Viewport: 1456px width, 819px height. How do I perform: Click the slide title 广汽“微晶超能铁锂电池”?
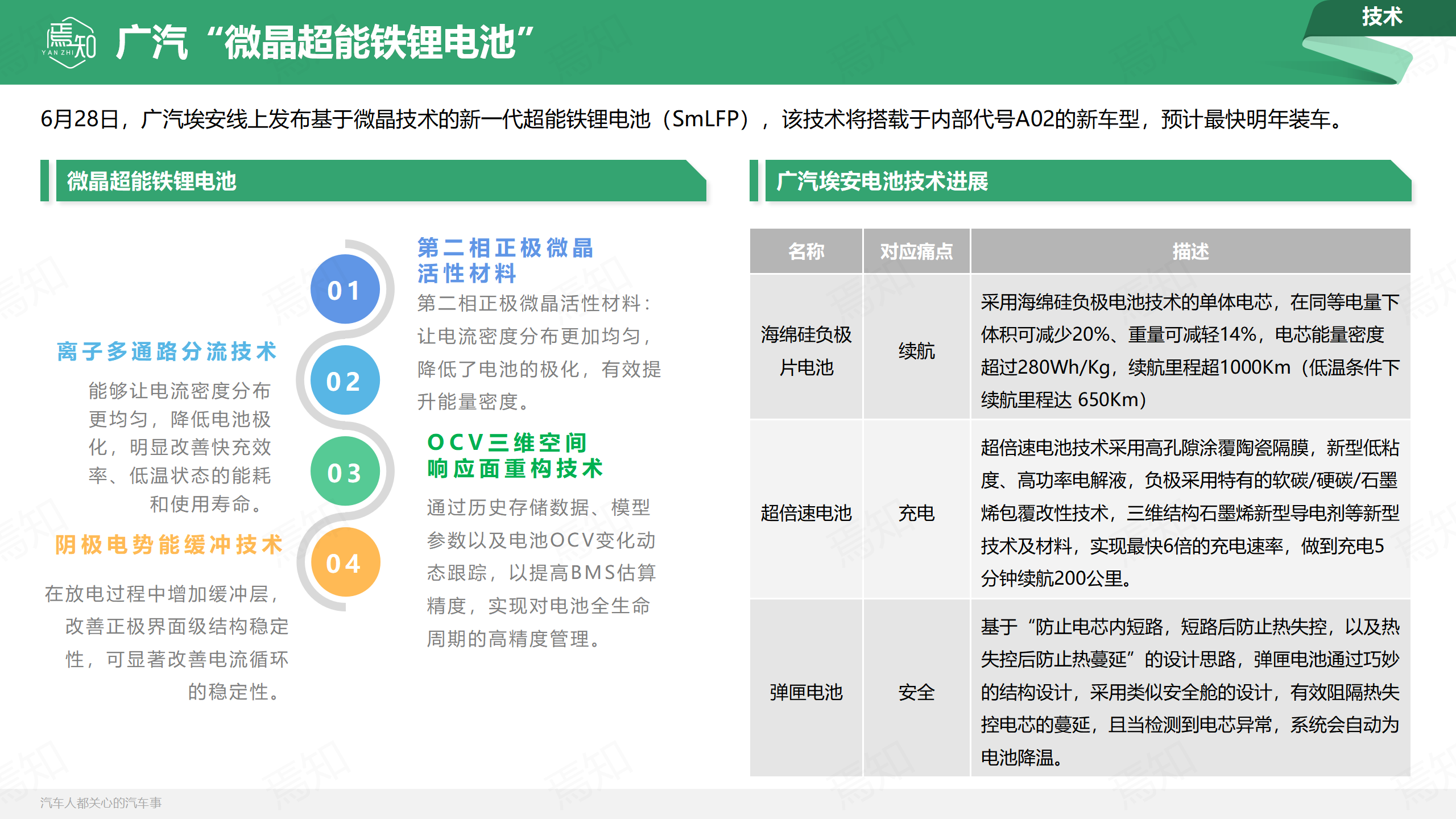click(325, 43)
